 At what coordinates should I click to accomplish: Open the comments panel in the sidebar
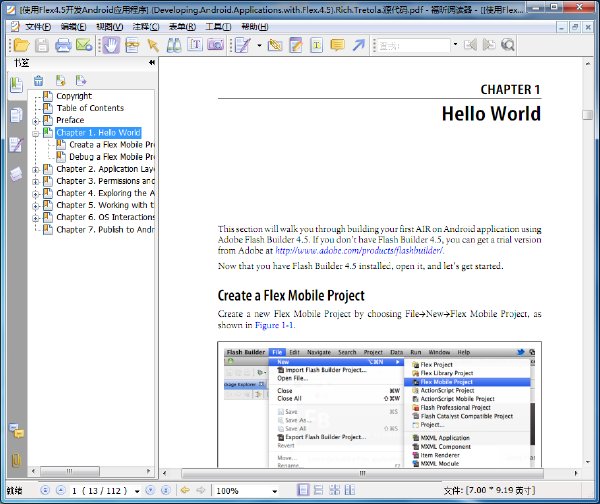16,431
